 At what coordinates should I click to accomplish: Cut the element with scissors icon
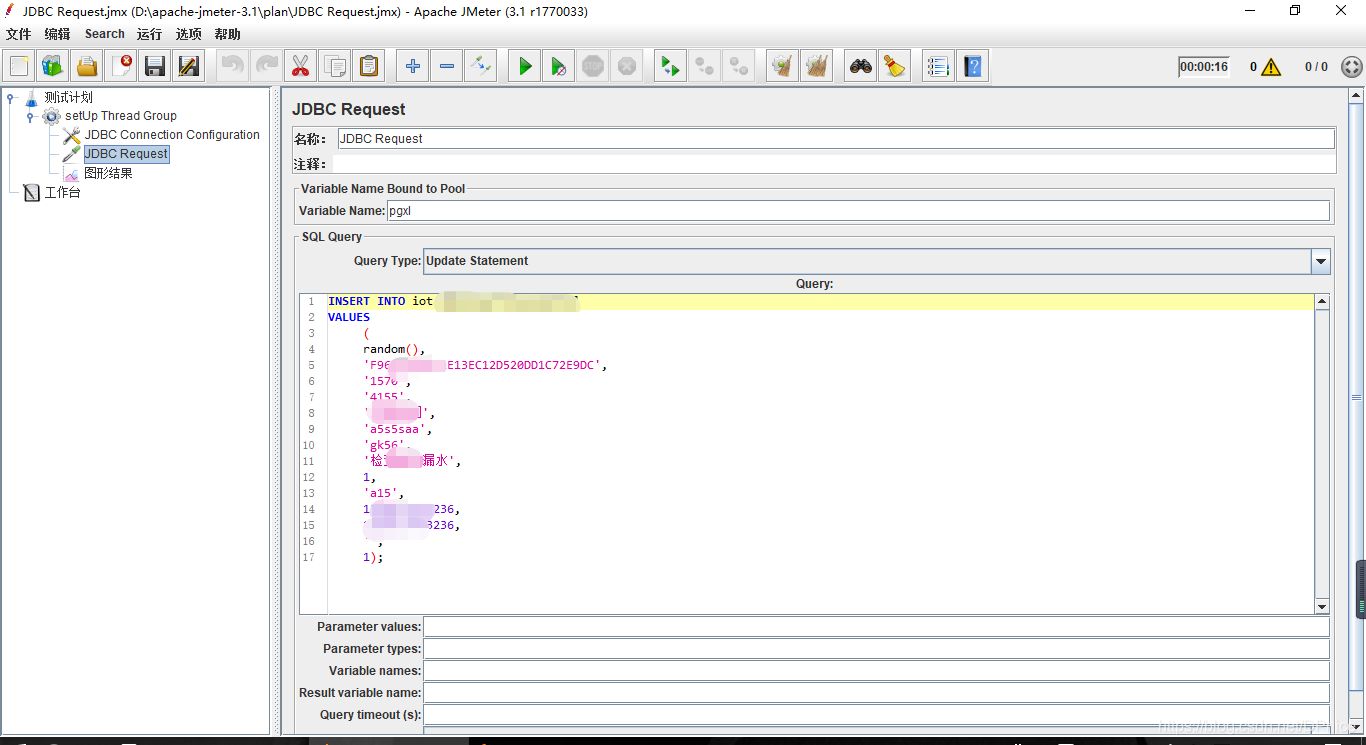[x=301, y=67]
